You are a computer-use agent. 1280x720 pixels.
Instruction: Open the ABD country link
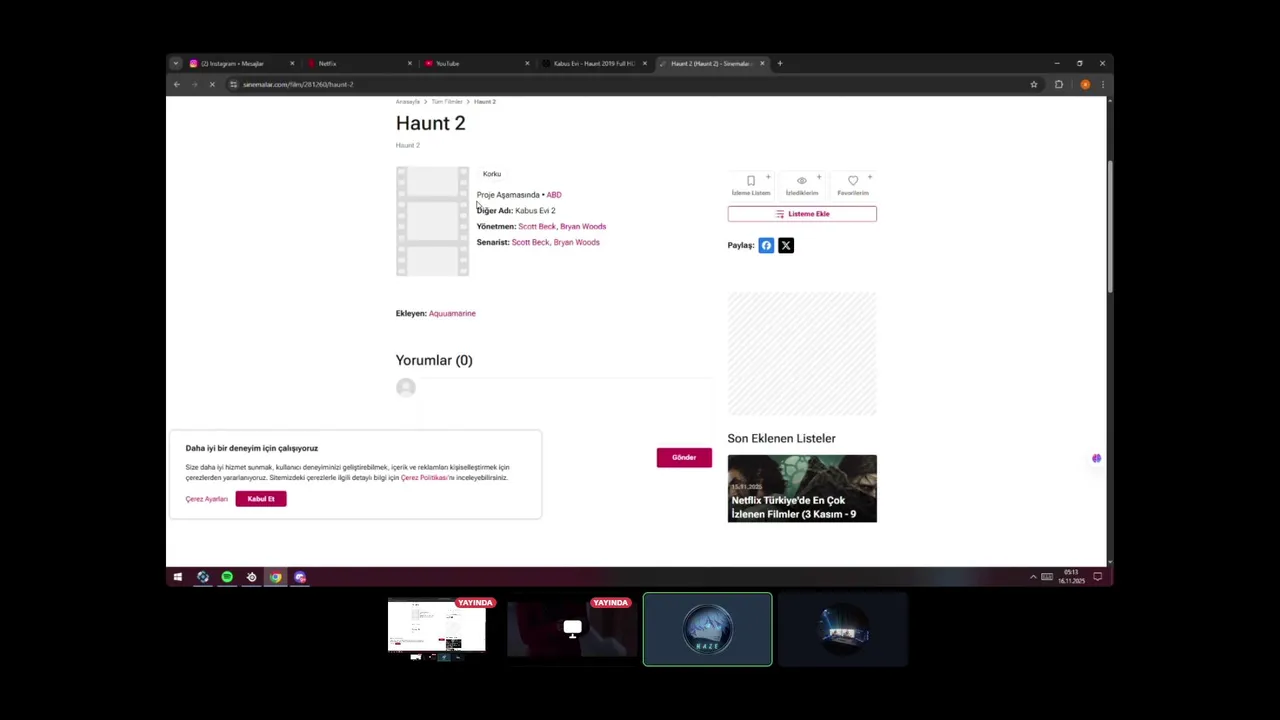pyautogui.click(x=554, y=195)
